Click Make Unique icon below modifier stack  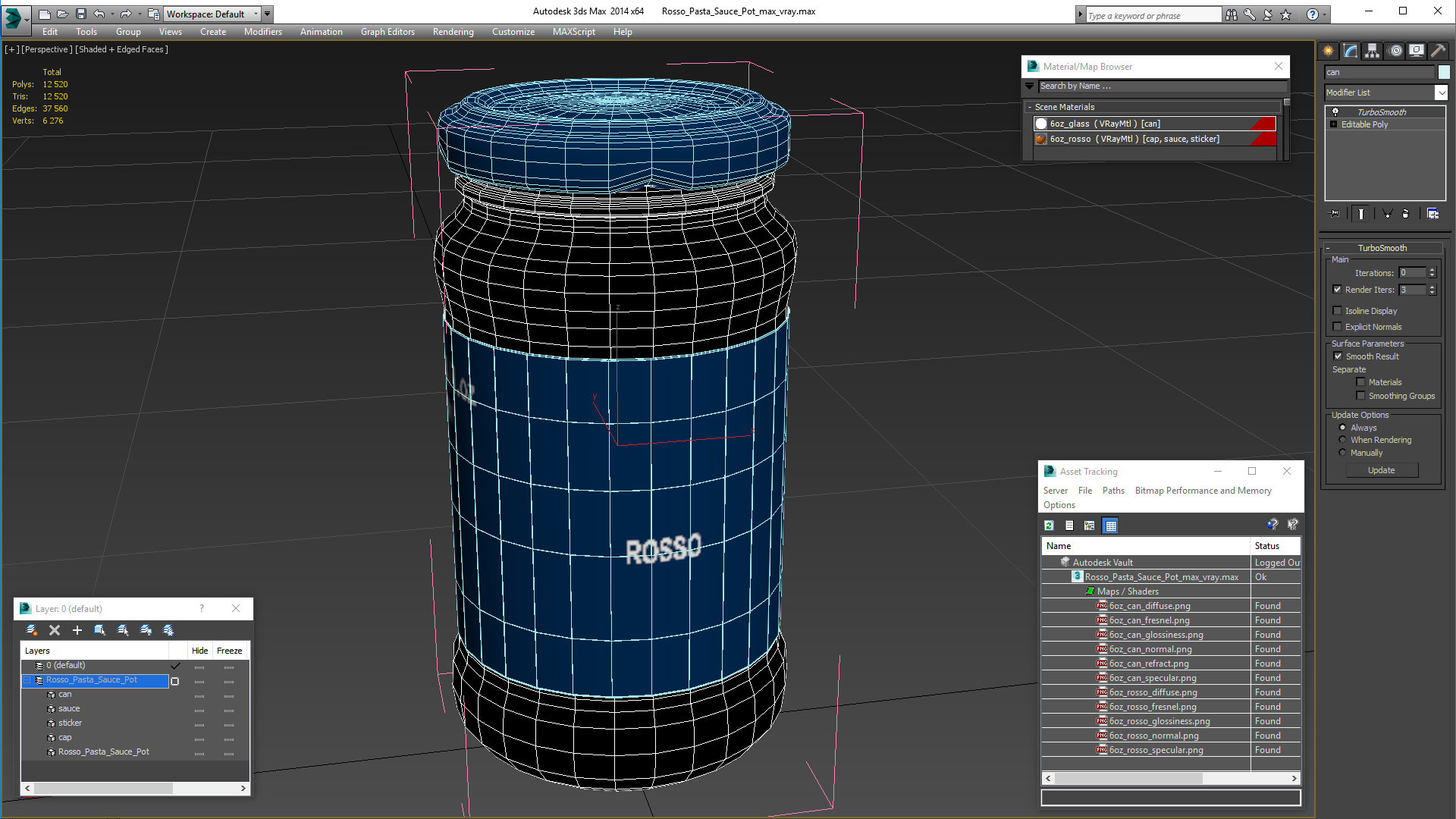1387,214
